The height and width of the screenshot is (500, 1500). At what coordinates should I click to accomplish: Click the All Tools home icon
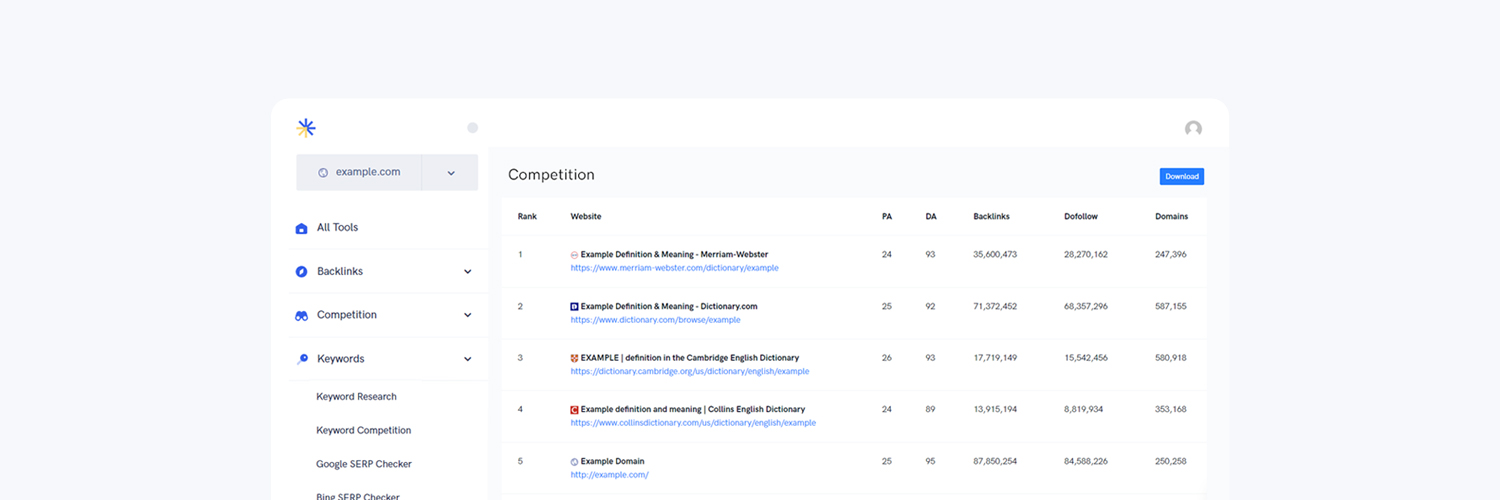click(x=302, y=228)
